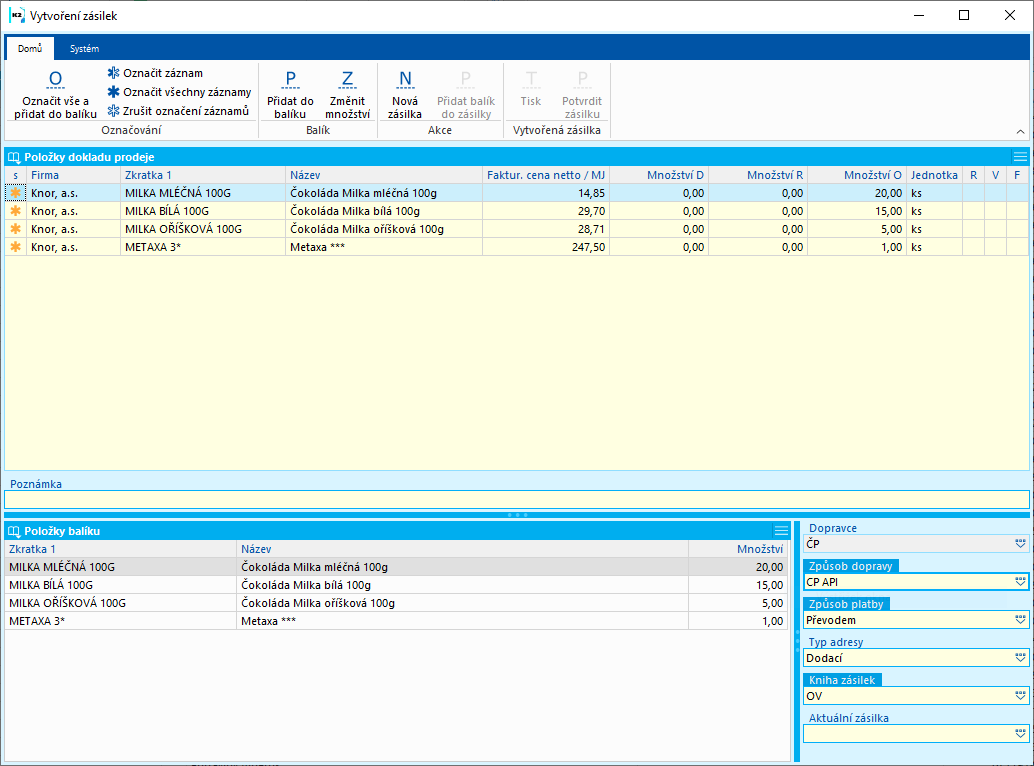The width and height of the screenshot is (1034, 766).
Task: Toggle mark star on MILKA OŘÍŠKOVÁ row
Action: (15, 229)
